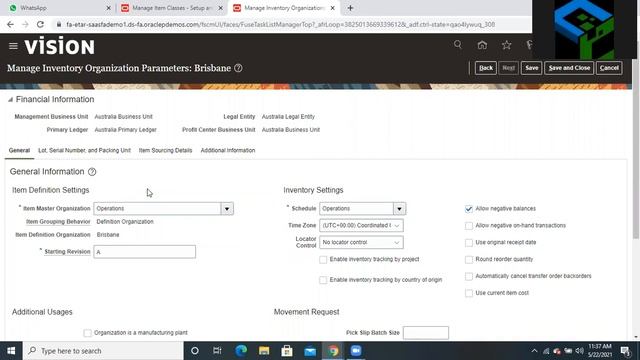The width and height of the screenshot is (640, 360).
Task: Enable Automatically cancel transfer order backorders
Action: coord(469,276)
